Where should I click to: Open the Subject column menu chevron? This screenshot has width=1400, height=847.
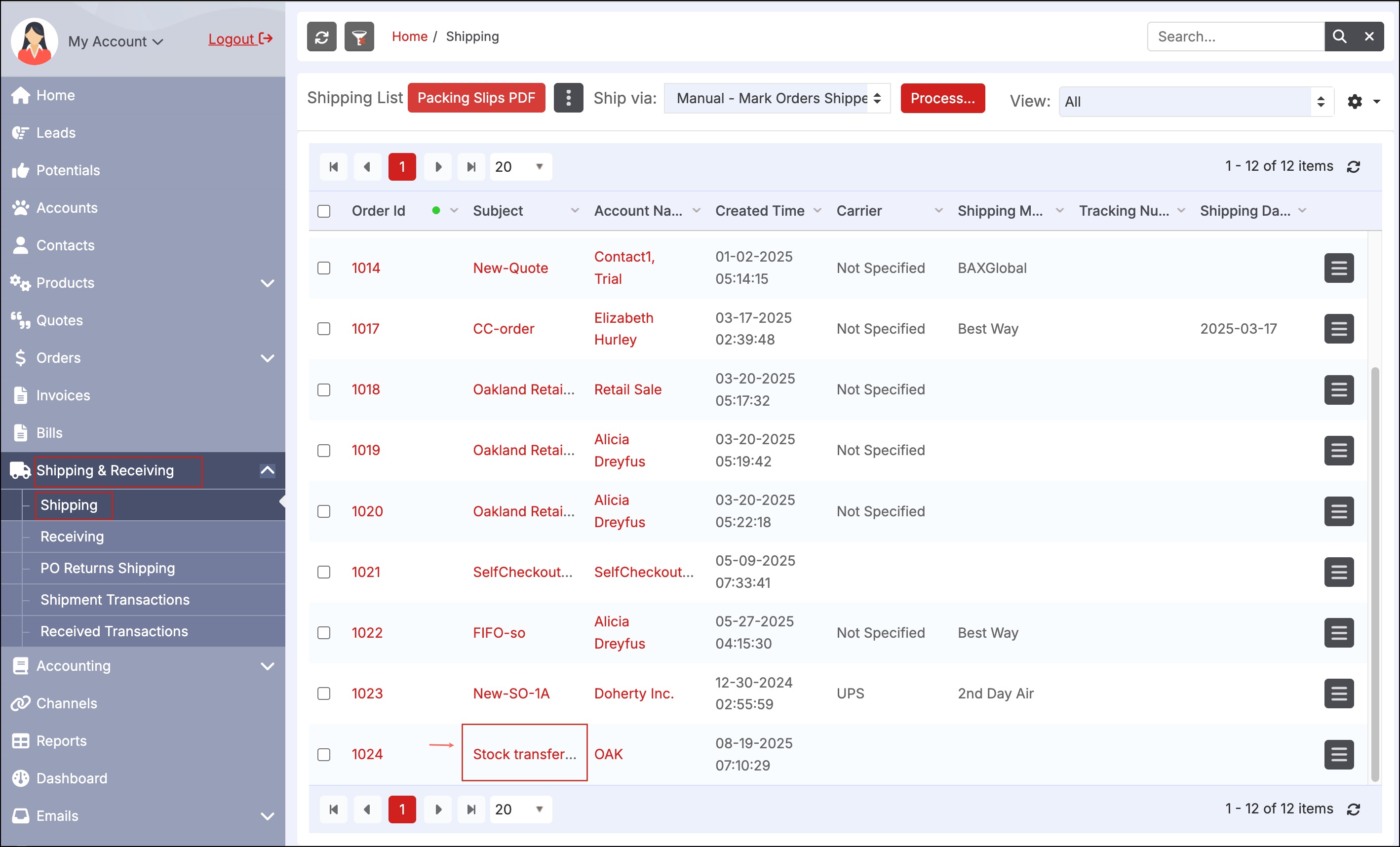click(x=575, y=211)
